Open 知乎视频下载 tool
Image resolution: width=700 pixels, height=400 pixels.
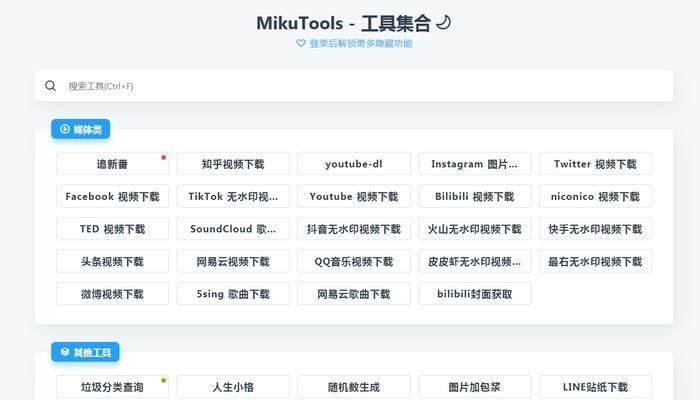pos(233,164)
